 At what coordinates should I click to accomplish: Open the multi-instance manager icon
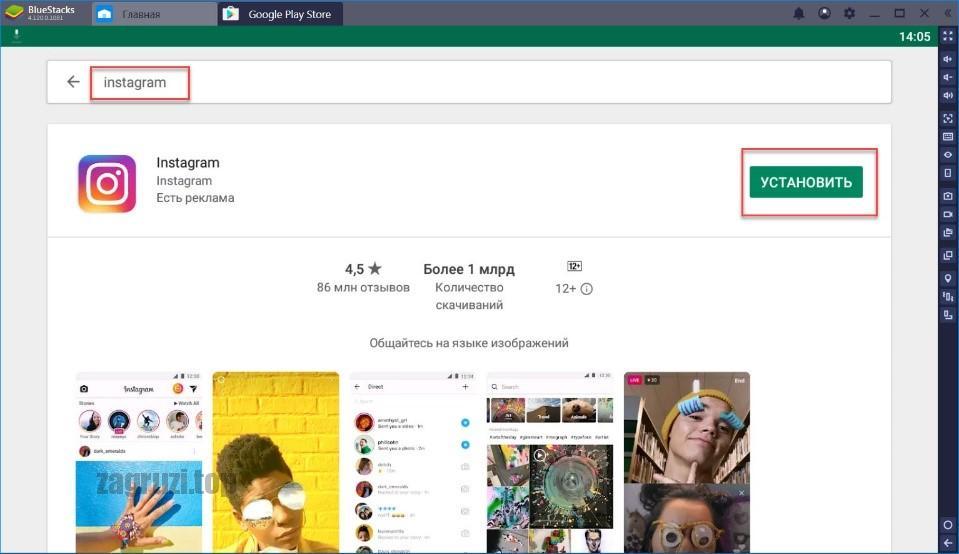947,255
